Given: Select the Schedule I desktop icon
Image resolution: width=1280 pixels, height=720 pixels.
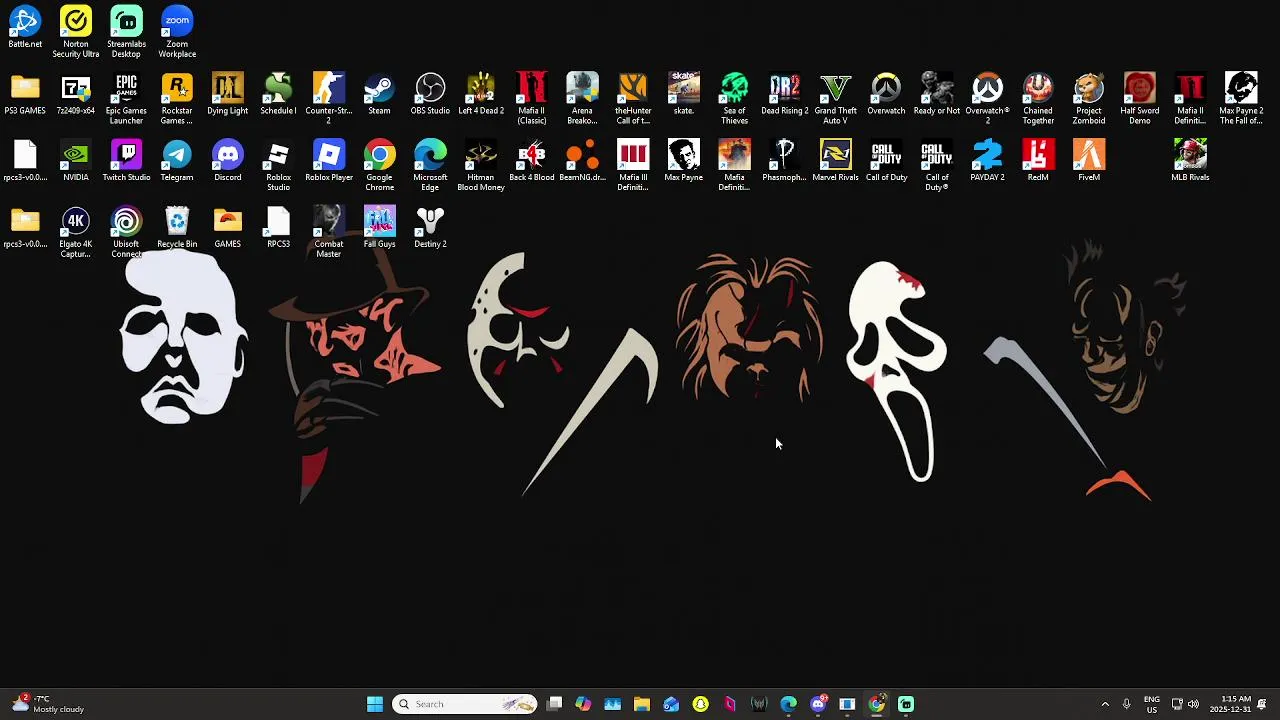Looking at the screenshot, I should 278,95.
